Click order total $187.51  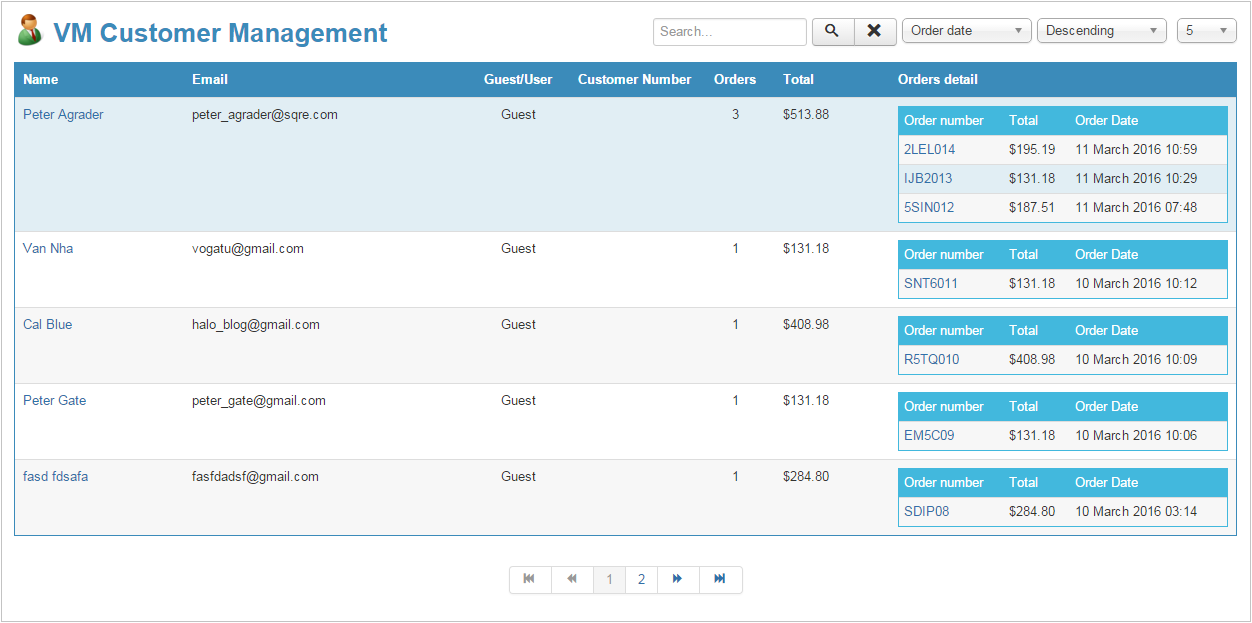1032,208
